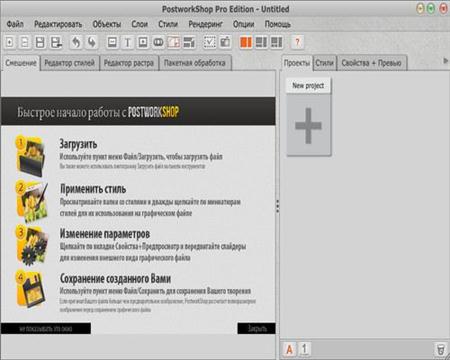
Task: Open the Файл menu
Action: (15, 24)
